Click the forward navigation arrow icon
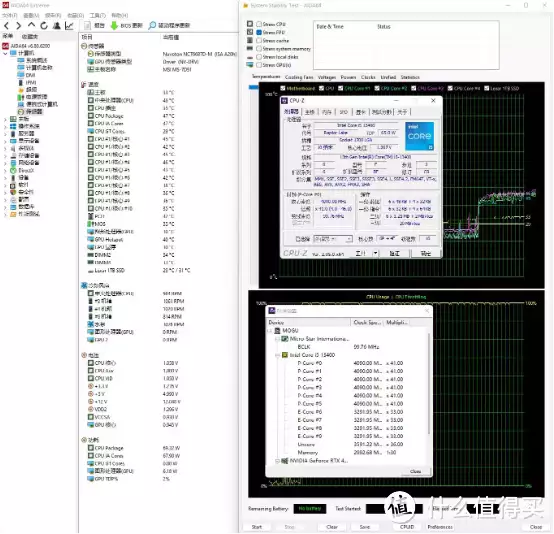The height and width of the screenshot is (534, 554). point(18,25)
